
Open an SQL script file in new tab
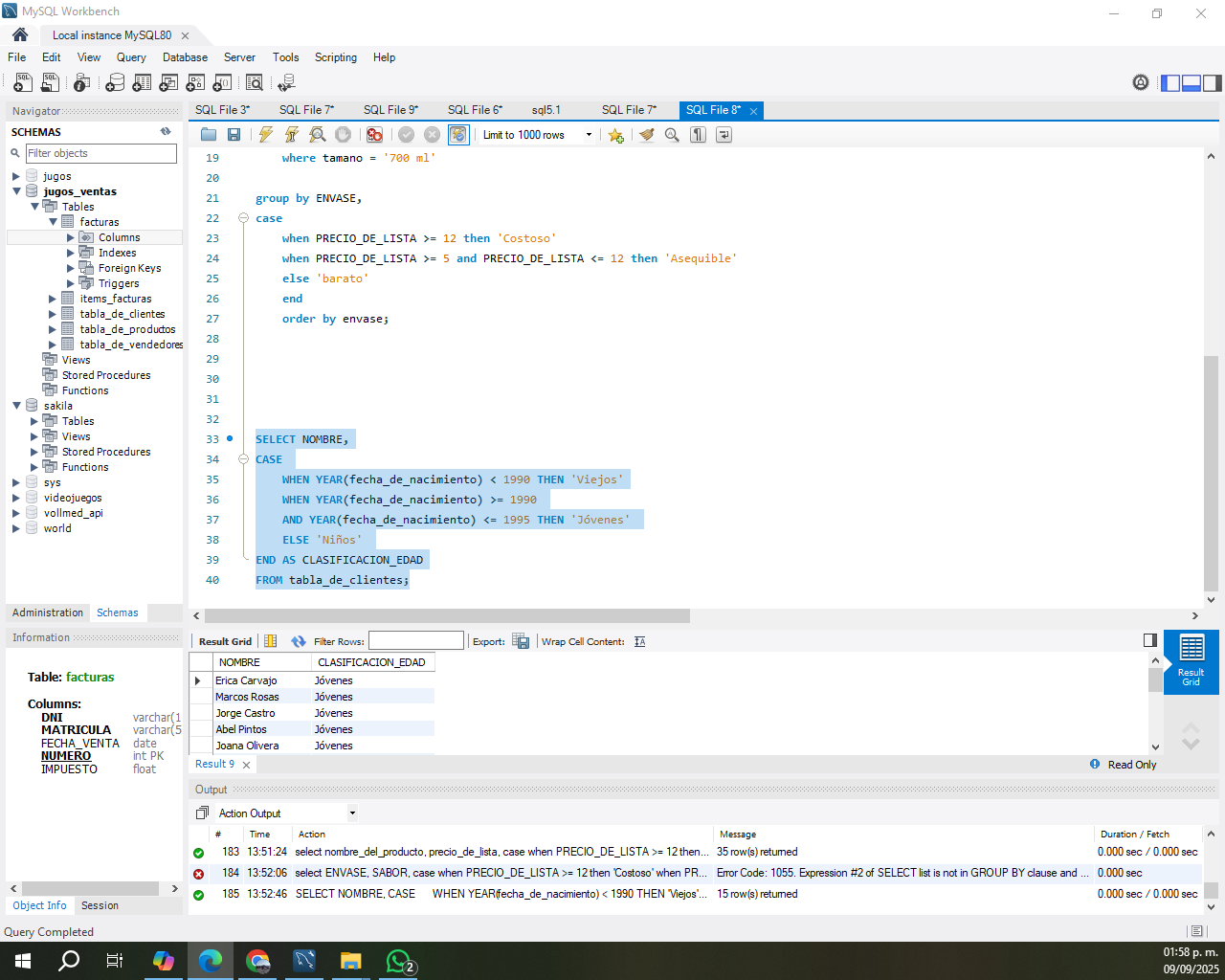pos(49,83)
